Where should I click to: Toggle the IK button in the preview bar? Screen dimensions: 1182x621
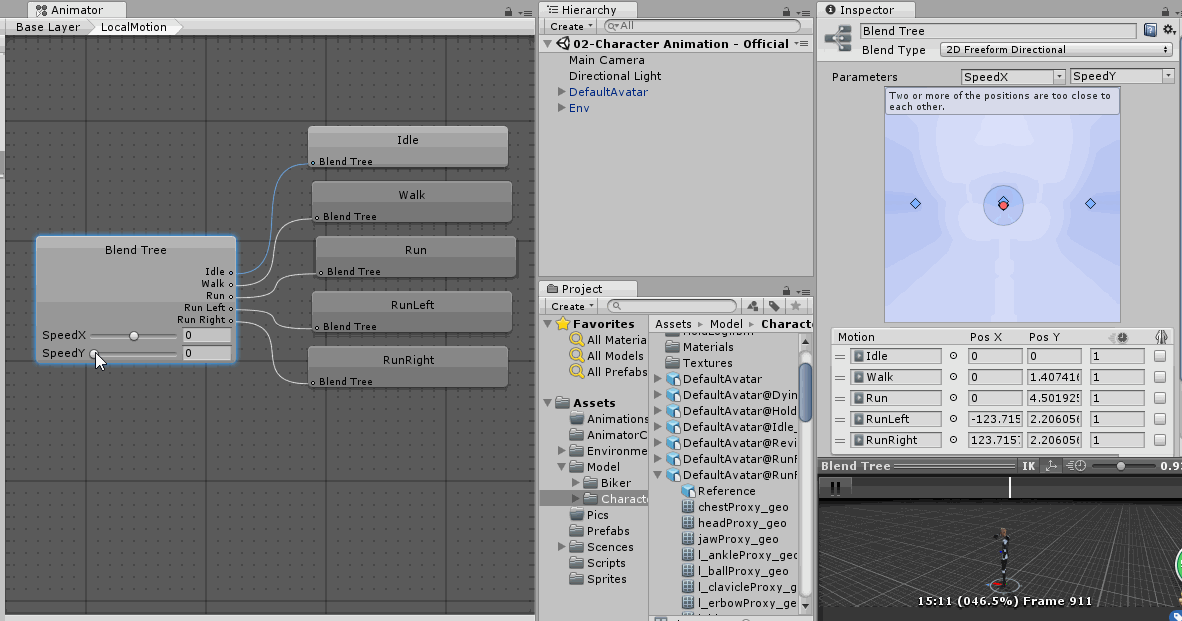(1028, 465)
